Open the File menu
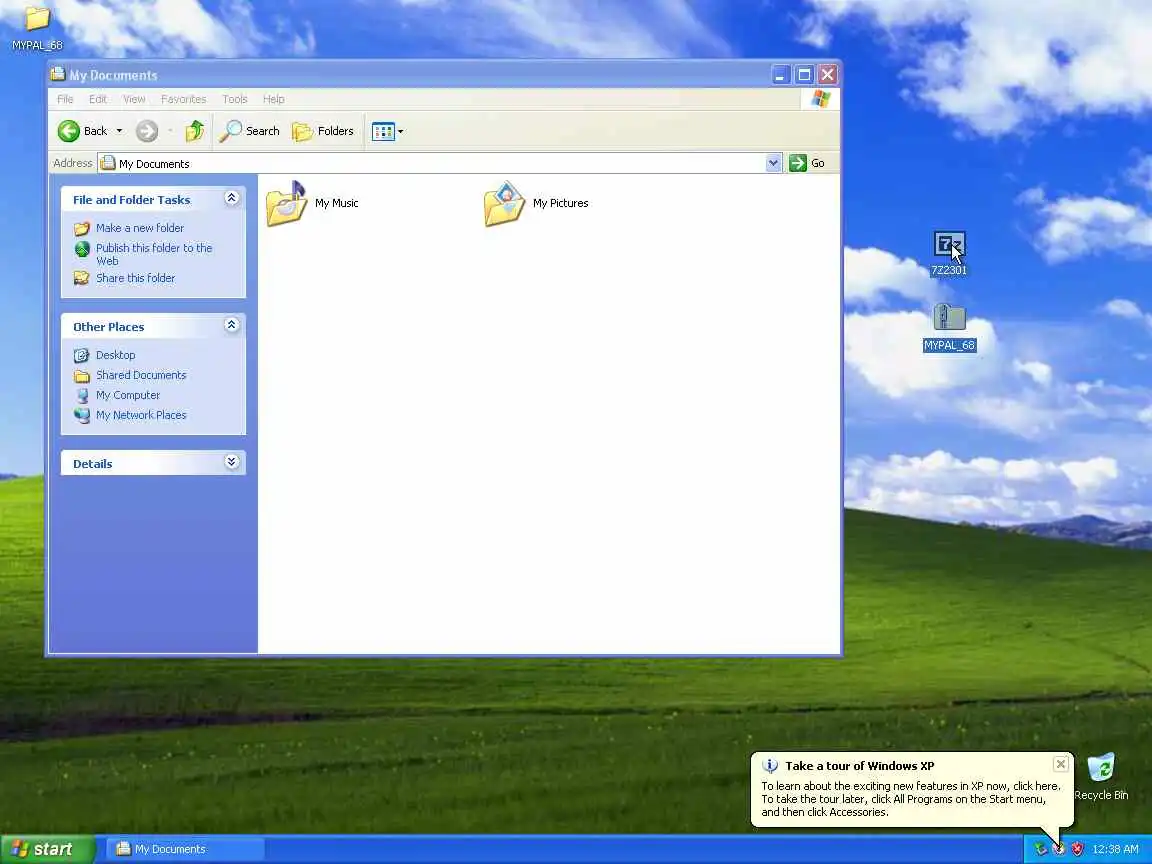 (65, 99)
